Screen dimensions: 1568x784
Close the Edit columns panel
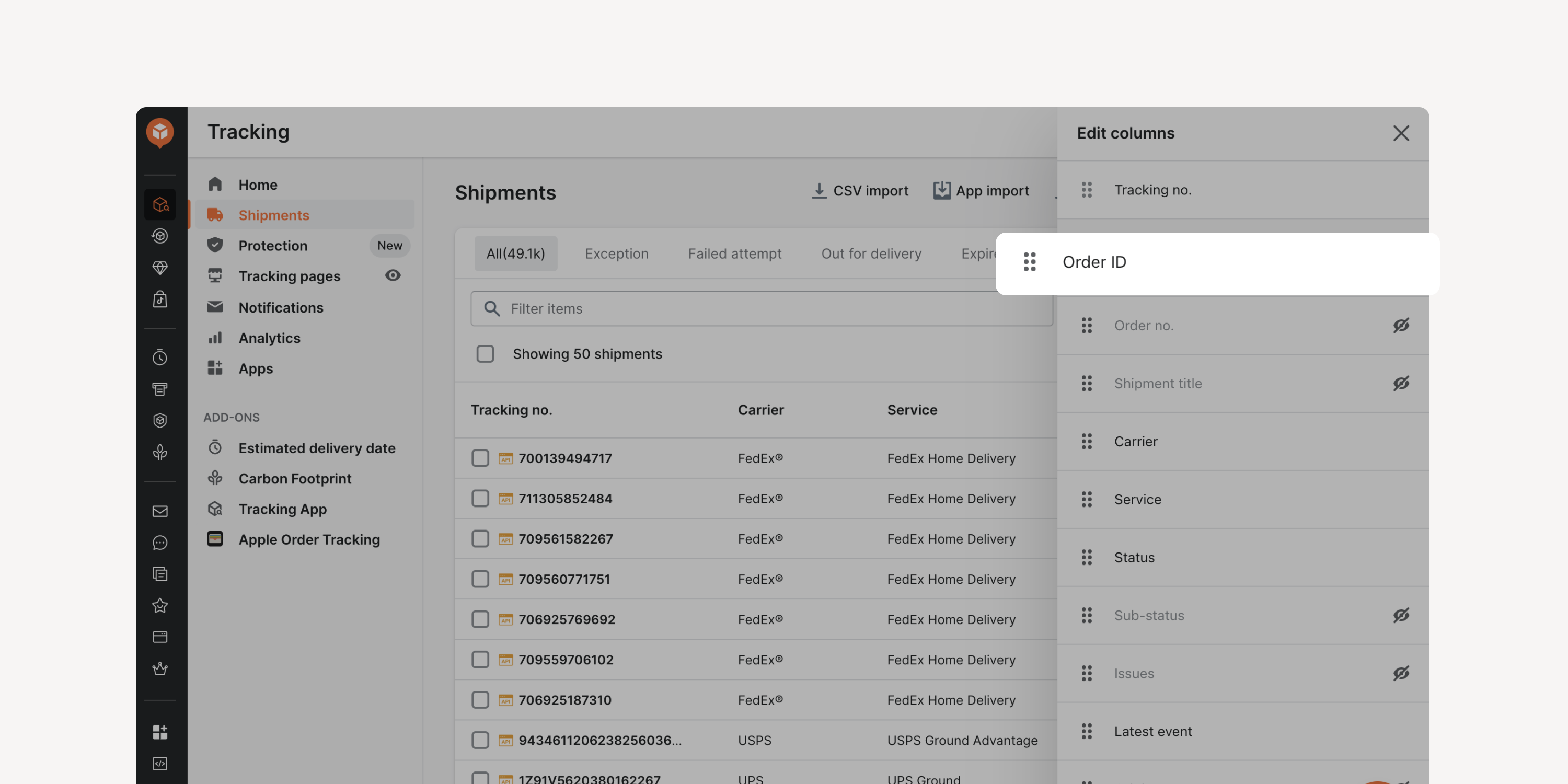pyautogui.click(x=1401, y=133)
